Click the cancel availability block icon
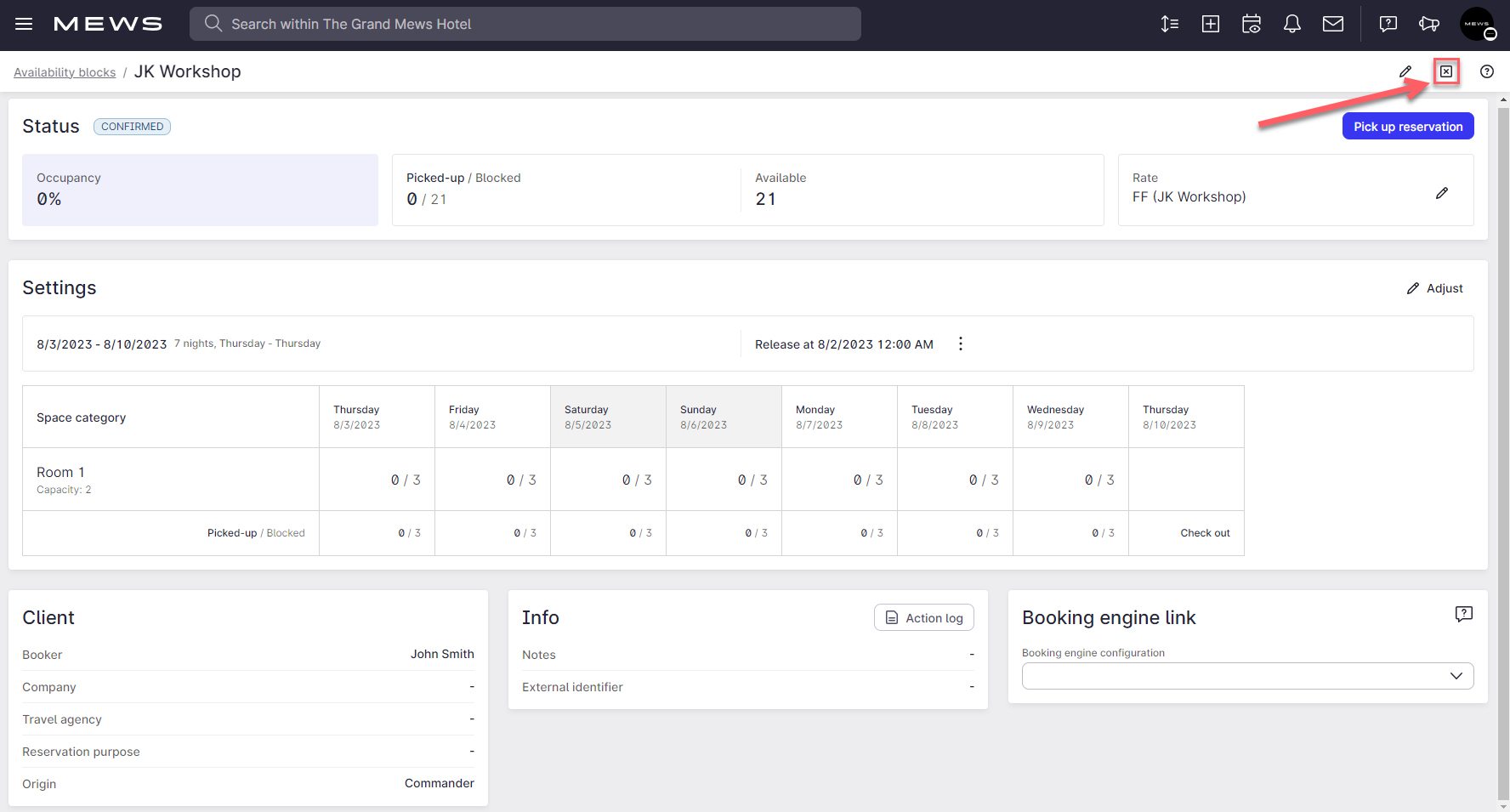 (x=1445, y=71)
